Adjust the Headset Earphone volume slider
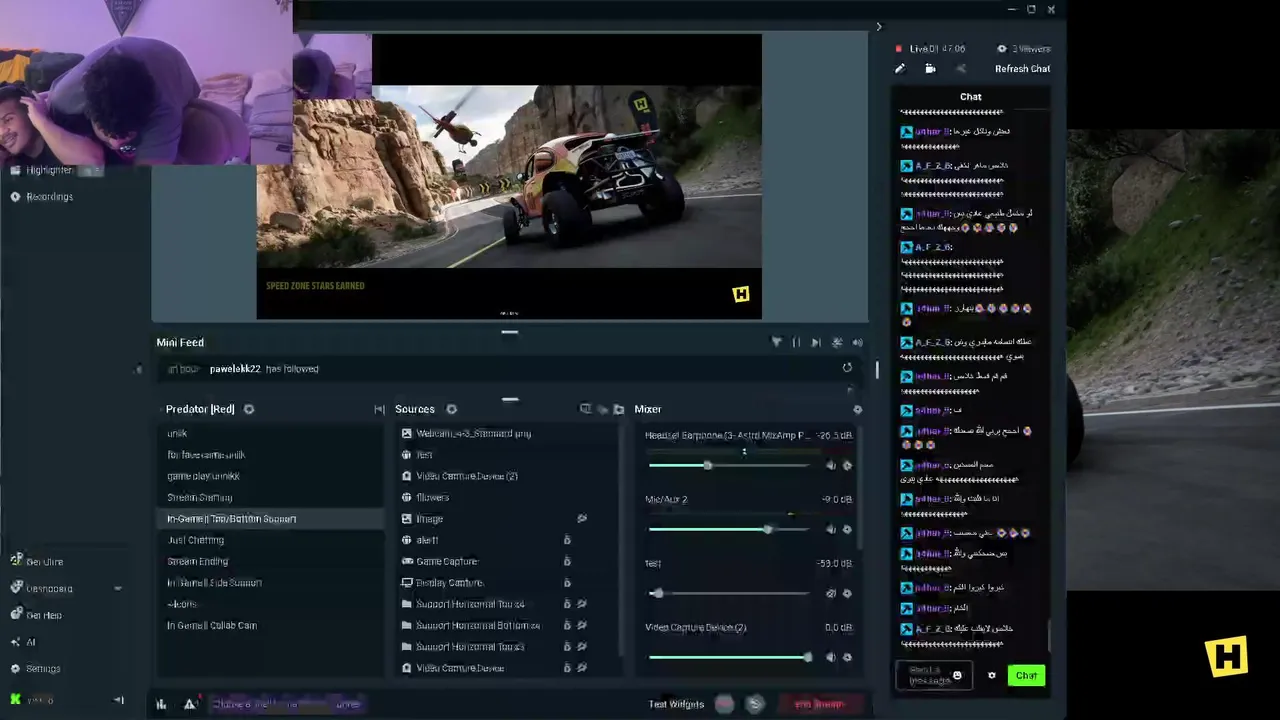This screenshot has width=1280, height=720. (728, 465)
